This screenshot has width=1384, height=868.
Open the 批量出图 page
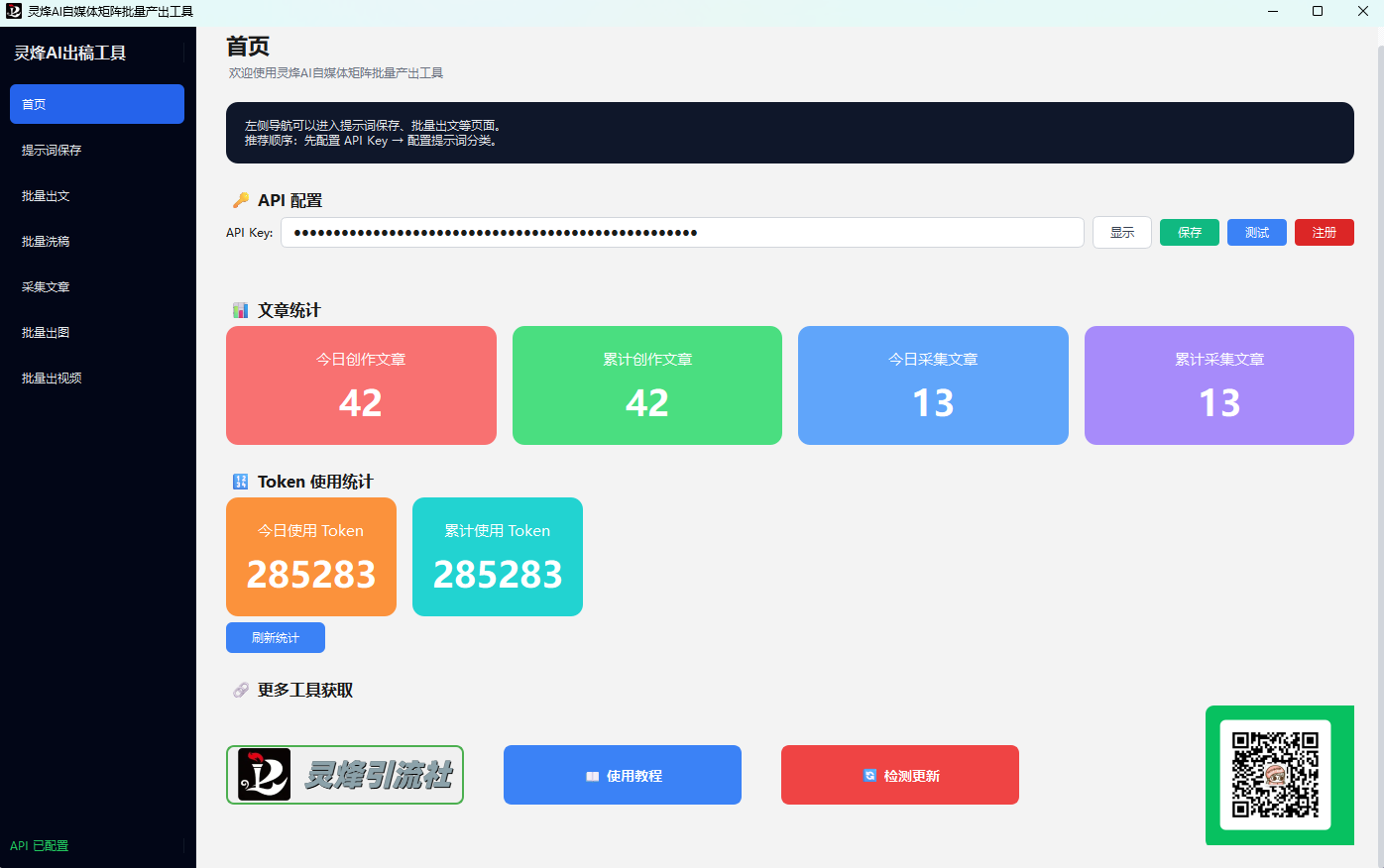point(96,332)
